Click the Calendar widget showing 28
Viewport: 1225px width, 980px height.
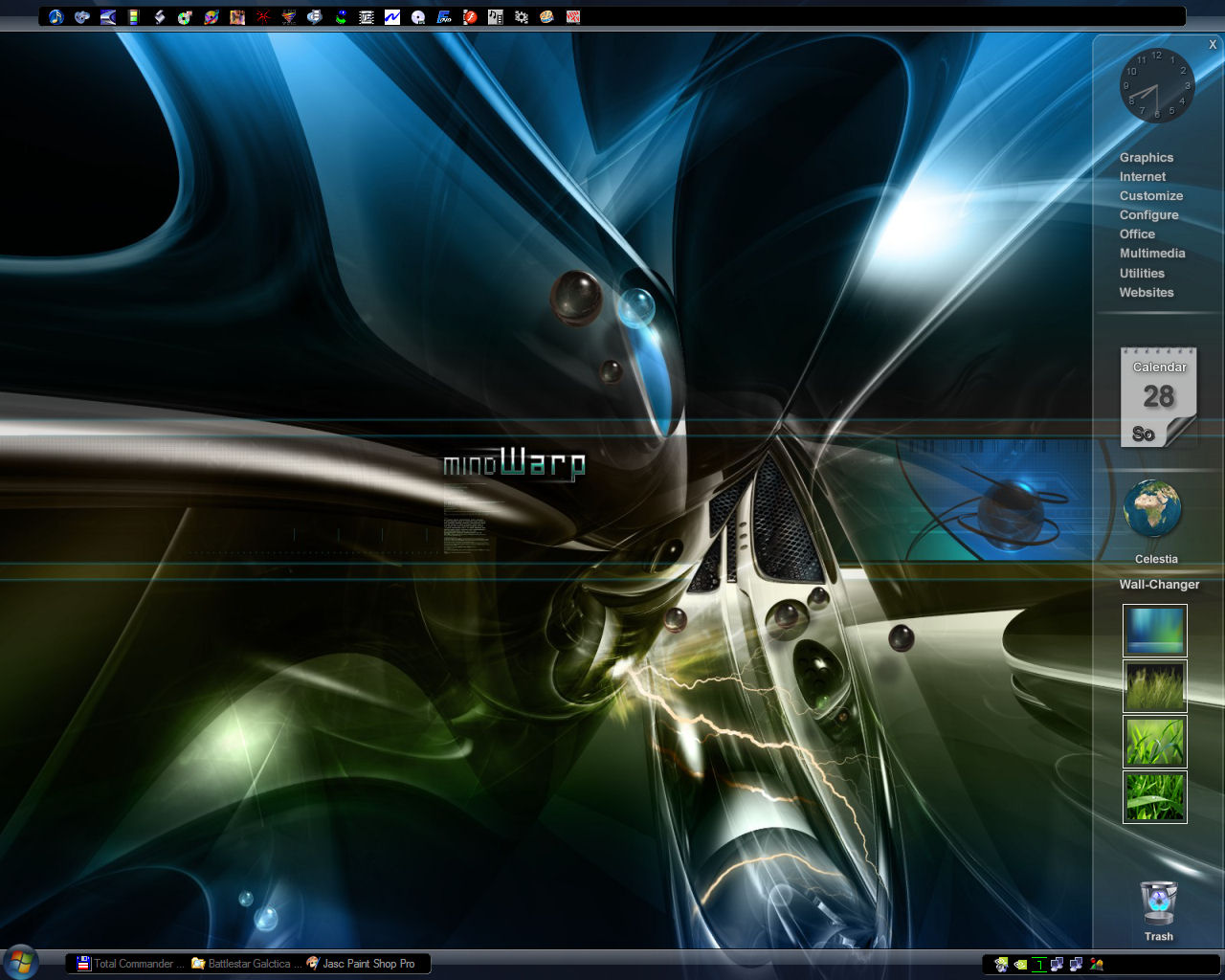1158,397
